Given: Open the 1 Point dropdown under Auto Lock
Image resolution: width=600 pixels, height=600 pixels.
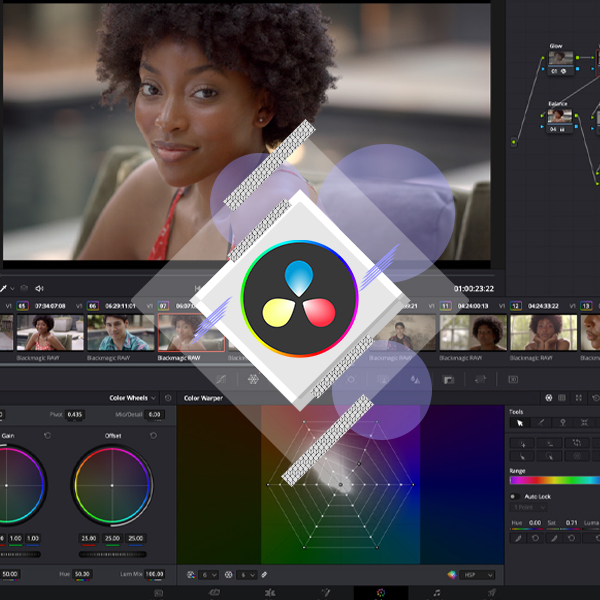Looking at the screenshot, I should click(x=529, y=508).
